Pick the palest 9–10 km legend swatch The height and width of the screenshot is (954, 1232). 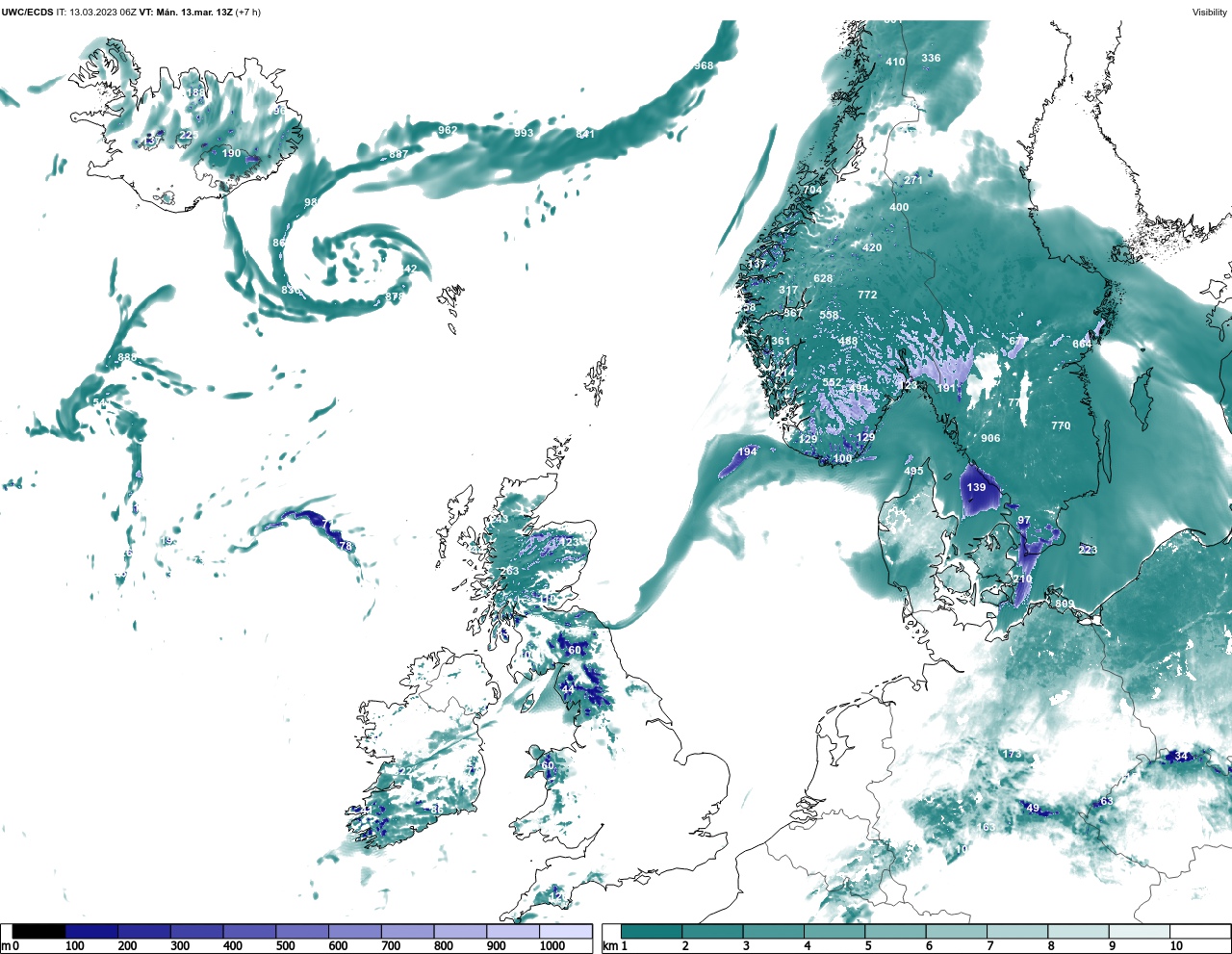coord(1140,932)
